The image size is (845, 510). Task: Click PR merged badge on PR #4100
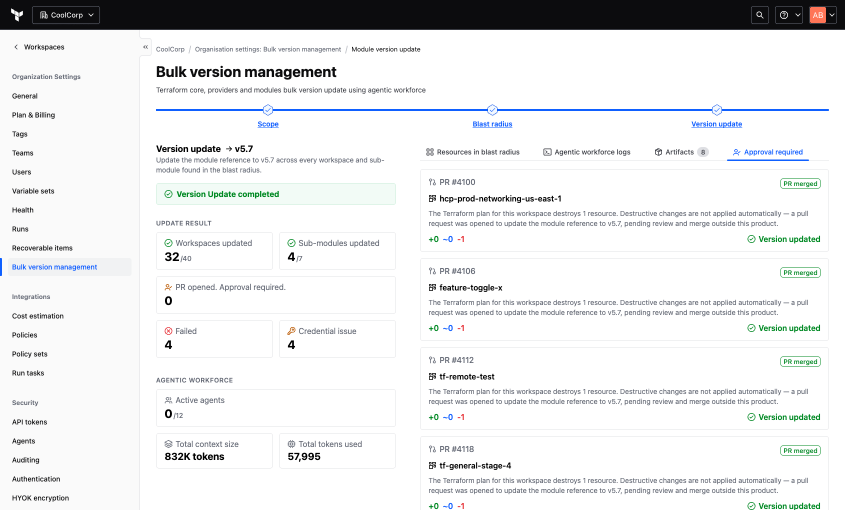(800, 184)
